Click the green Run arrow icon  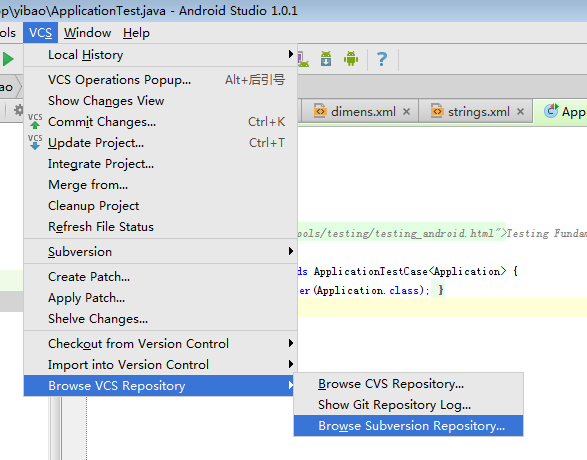click(x=7, y=59)
